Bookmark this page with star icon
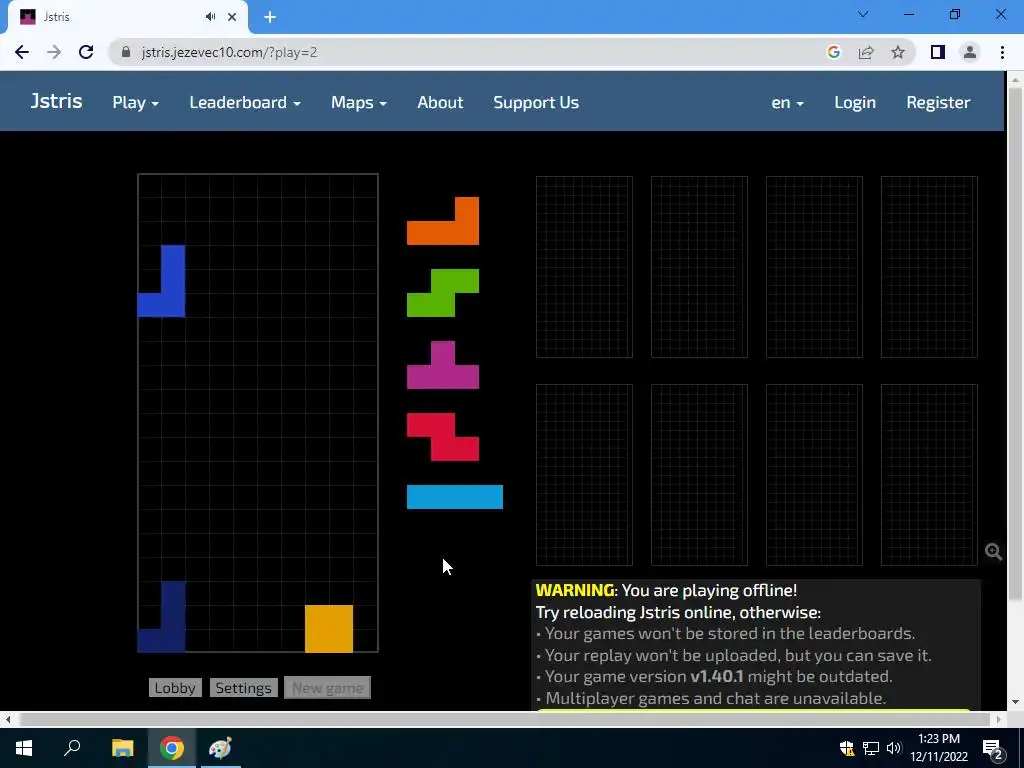This screenshot has height=768, width=1024. click(x=898, y=52)
